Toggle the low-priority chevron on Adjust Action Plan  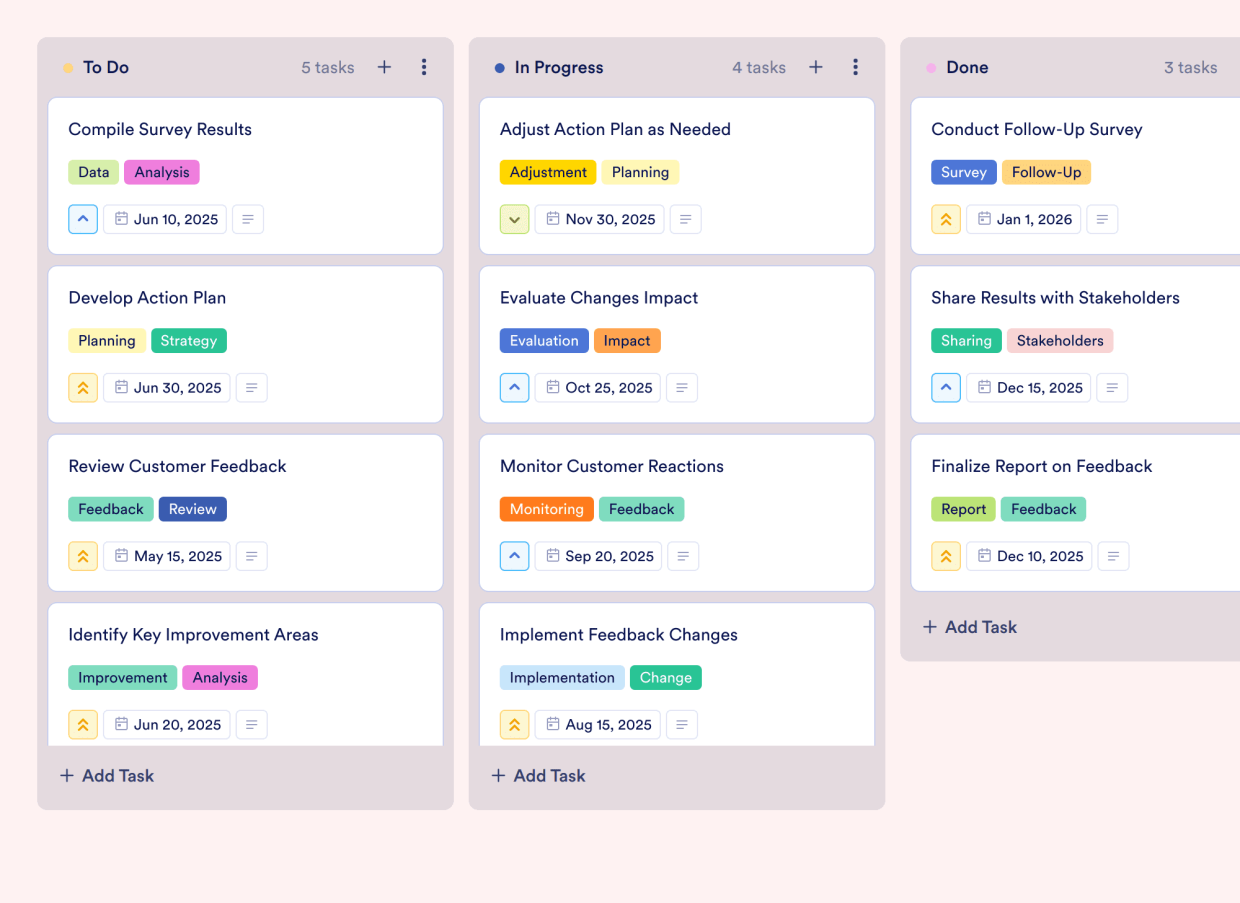click(x=514, y=219)
